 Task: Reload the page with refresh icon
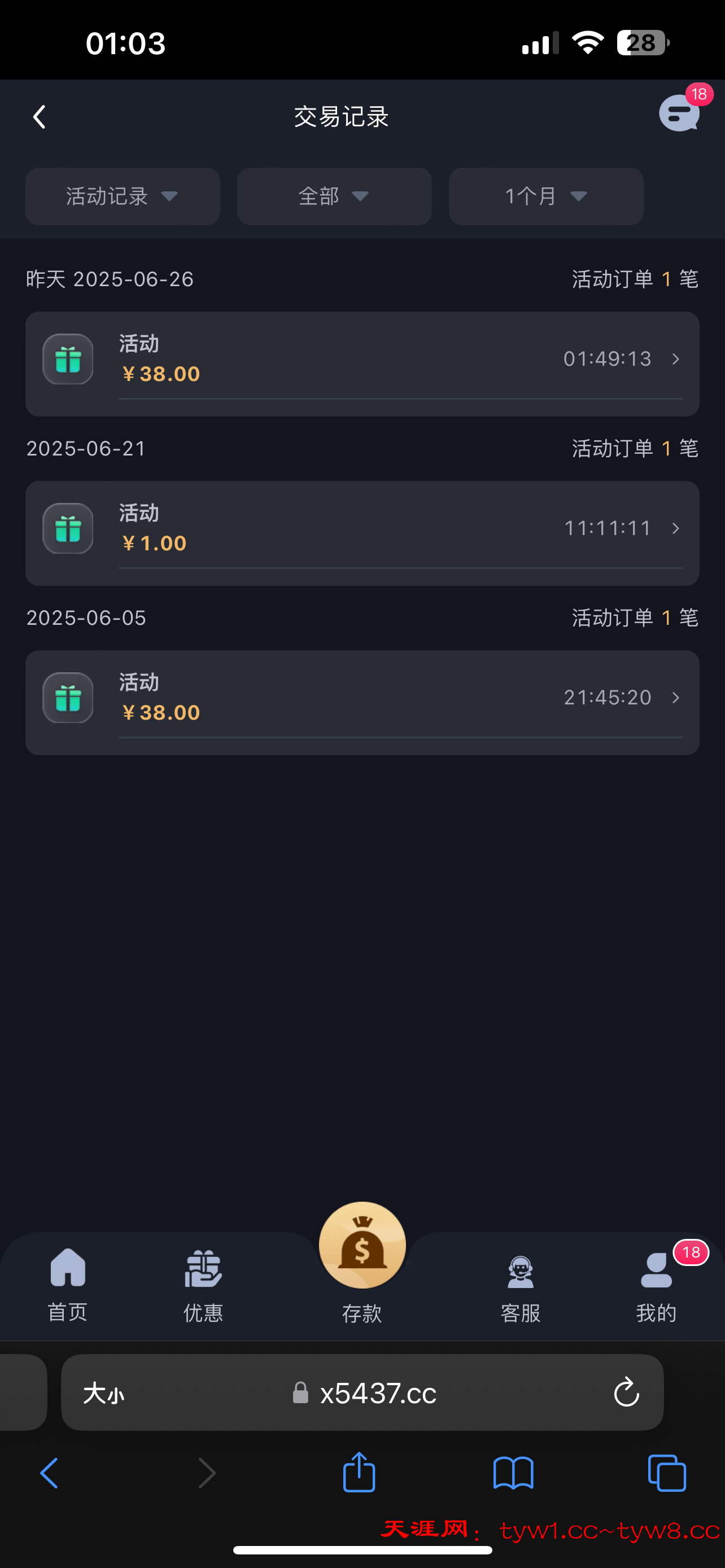click(626, 1392)
